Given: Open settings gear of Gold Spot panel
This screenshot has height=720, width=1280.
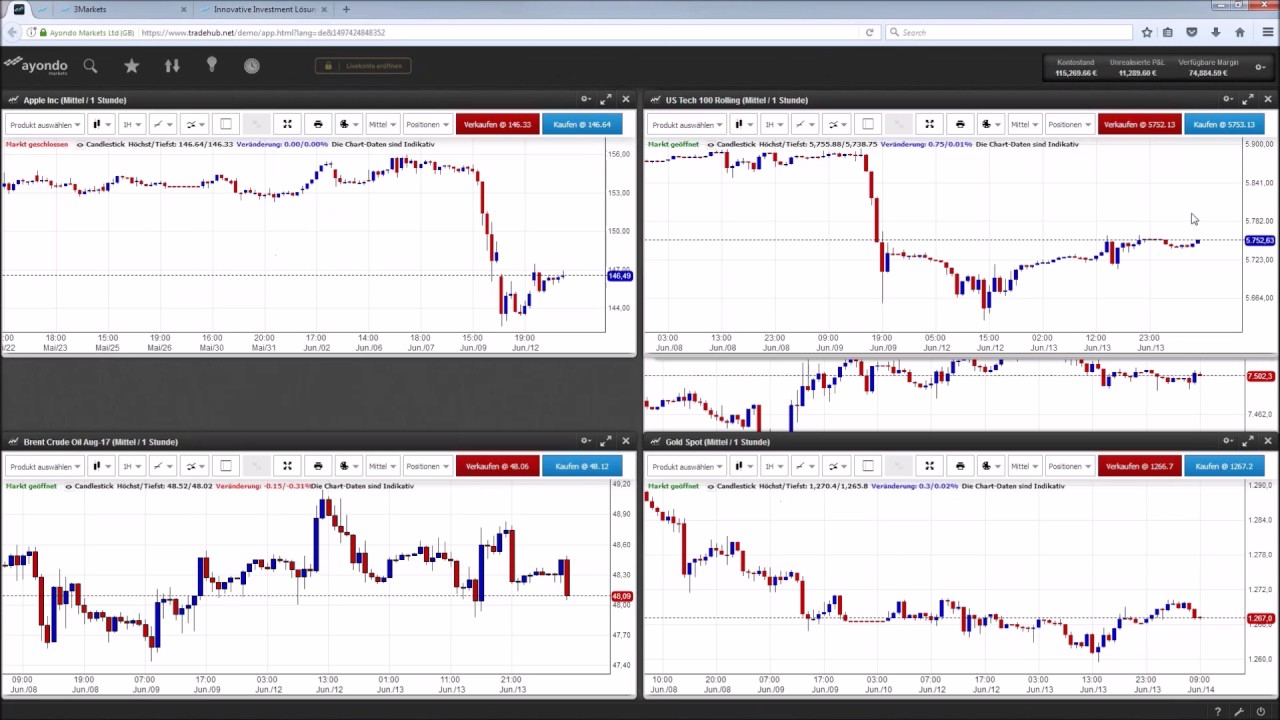Looking at the screenshot, I should click(x=1228, y=441).
